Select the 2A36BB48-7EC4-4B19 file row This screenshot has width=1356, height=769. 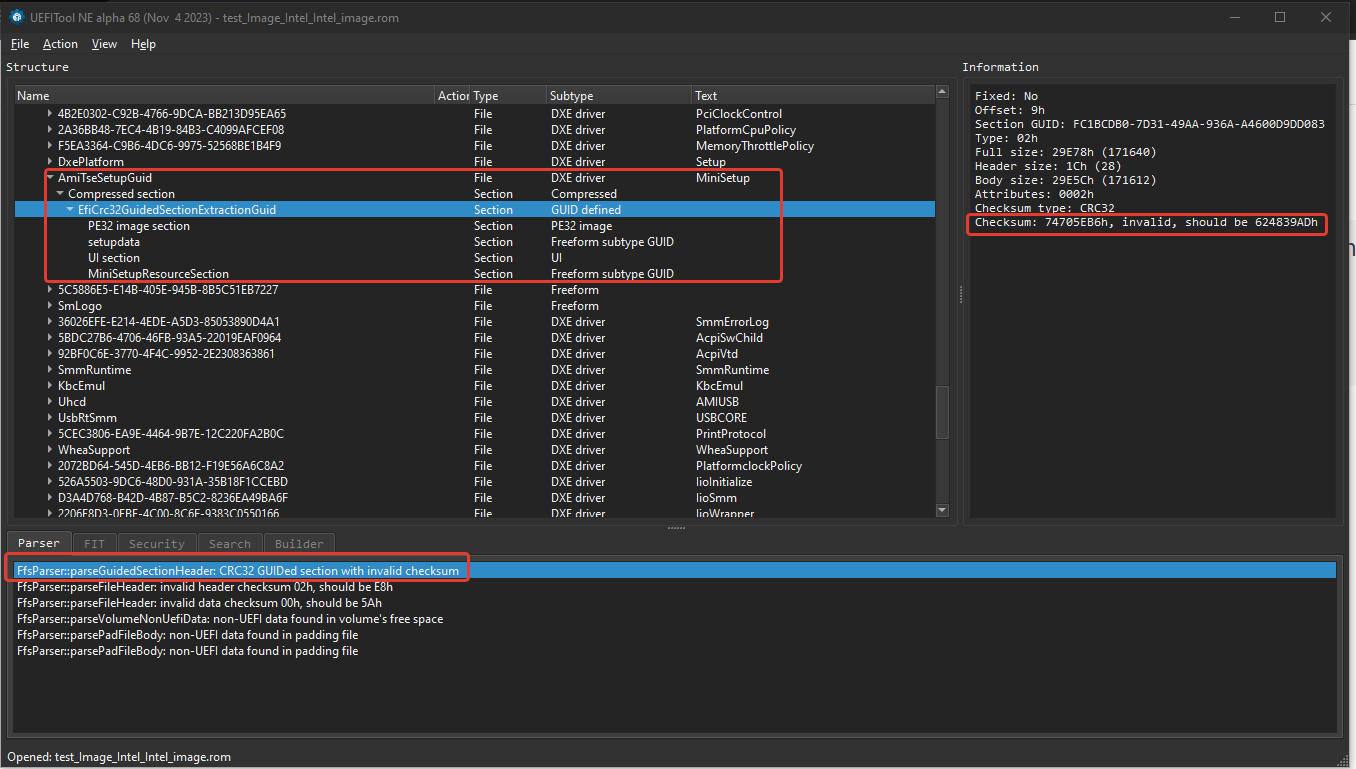(x=475, y=130)
